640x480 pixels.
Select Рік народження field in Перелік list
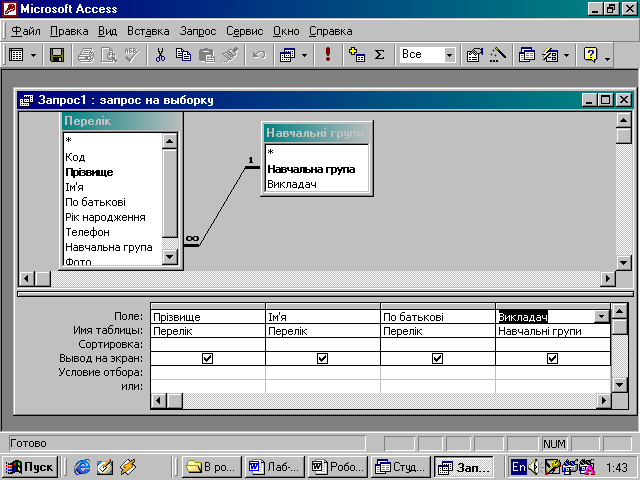point(105,217)
